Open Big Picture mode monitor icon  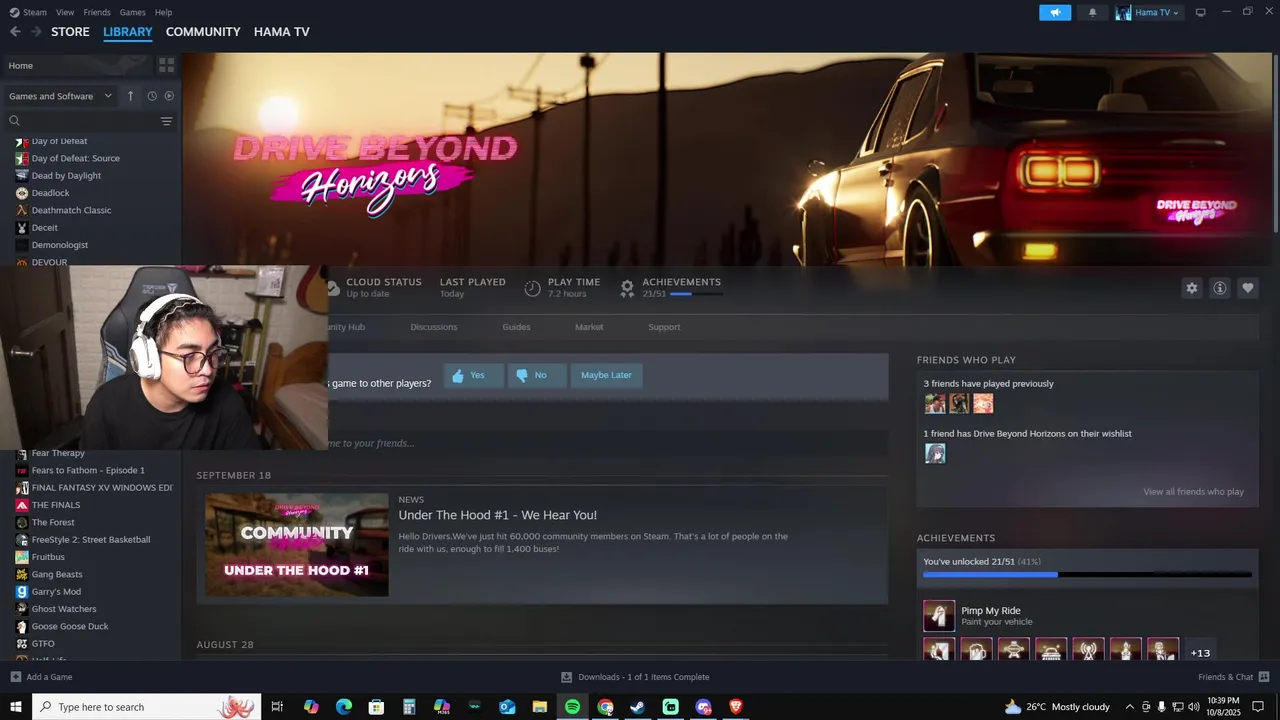(1200, 12)
